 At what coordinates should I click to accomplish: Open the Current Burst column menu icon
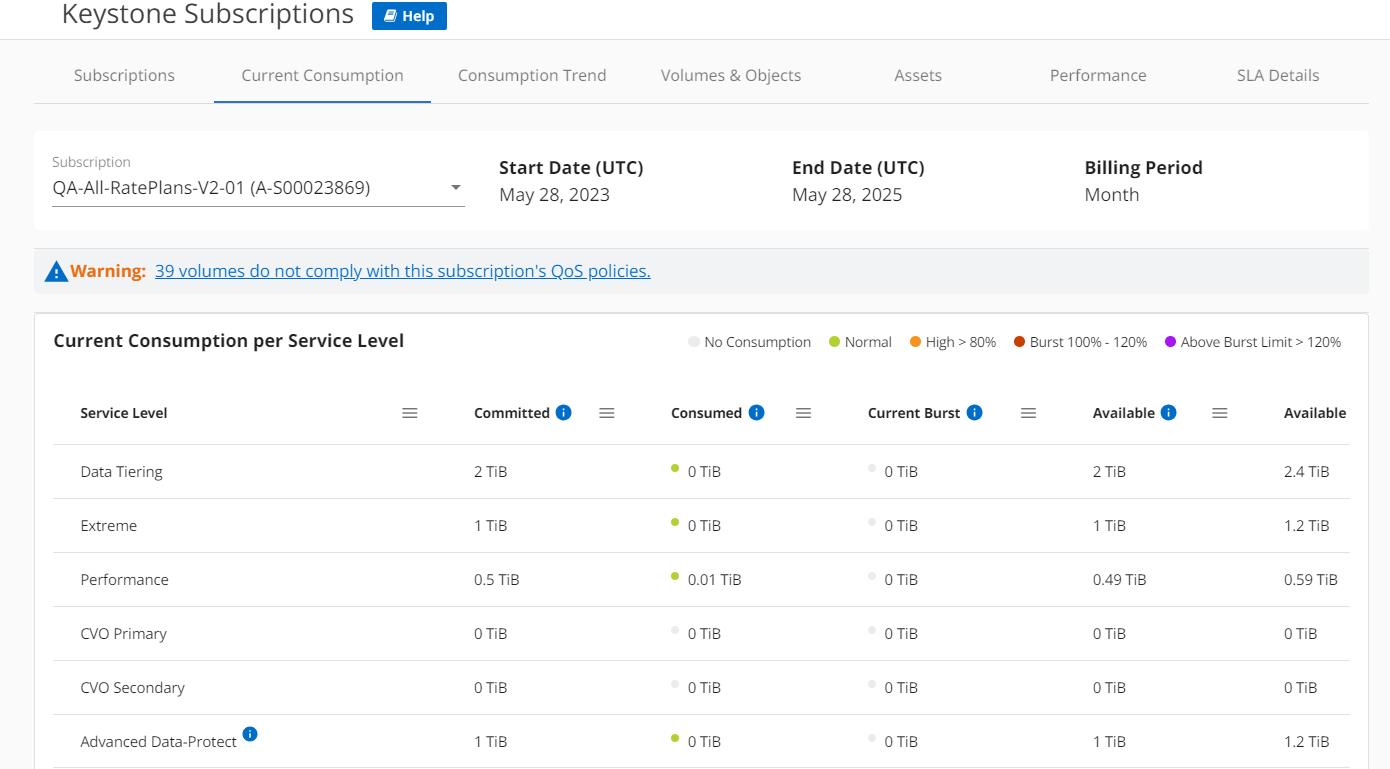click(1029, 413)
